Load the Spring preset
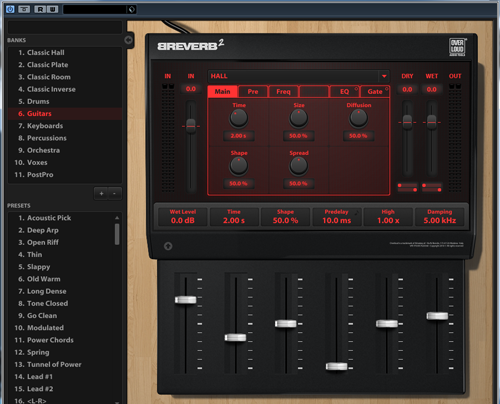This screenshot has width=500, height=404. pos(61,352)
